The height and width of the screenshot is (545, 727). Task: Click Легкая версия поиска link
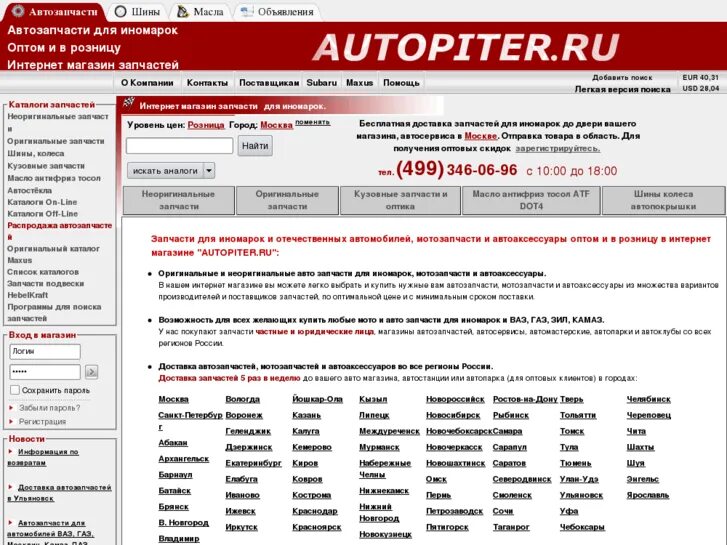pos(623,89)
